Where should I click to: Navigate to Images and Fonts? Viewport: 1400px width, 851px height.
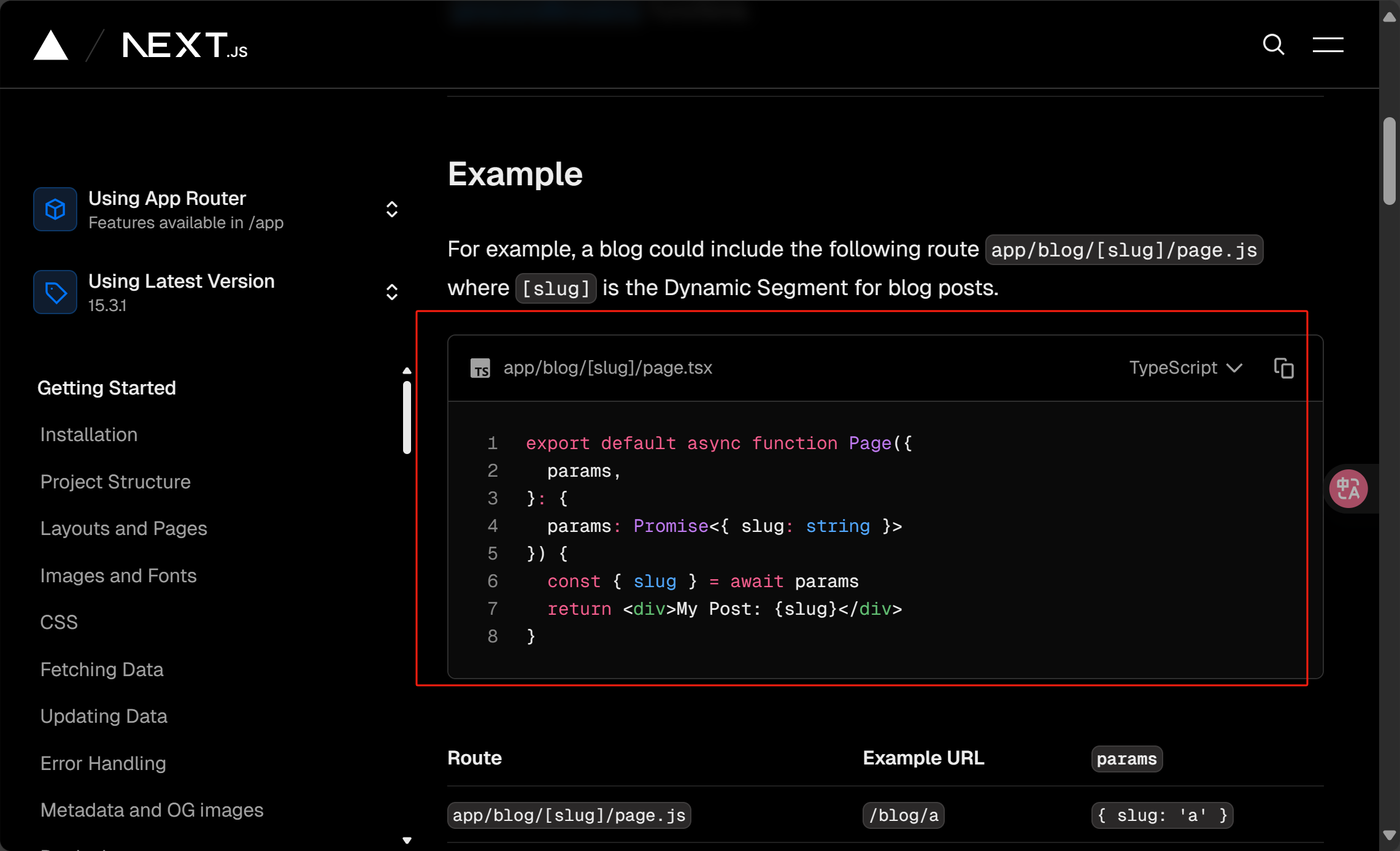tap(118, 576)
